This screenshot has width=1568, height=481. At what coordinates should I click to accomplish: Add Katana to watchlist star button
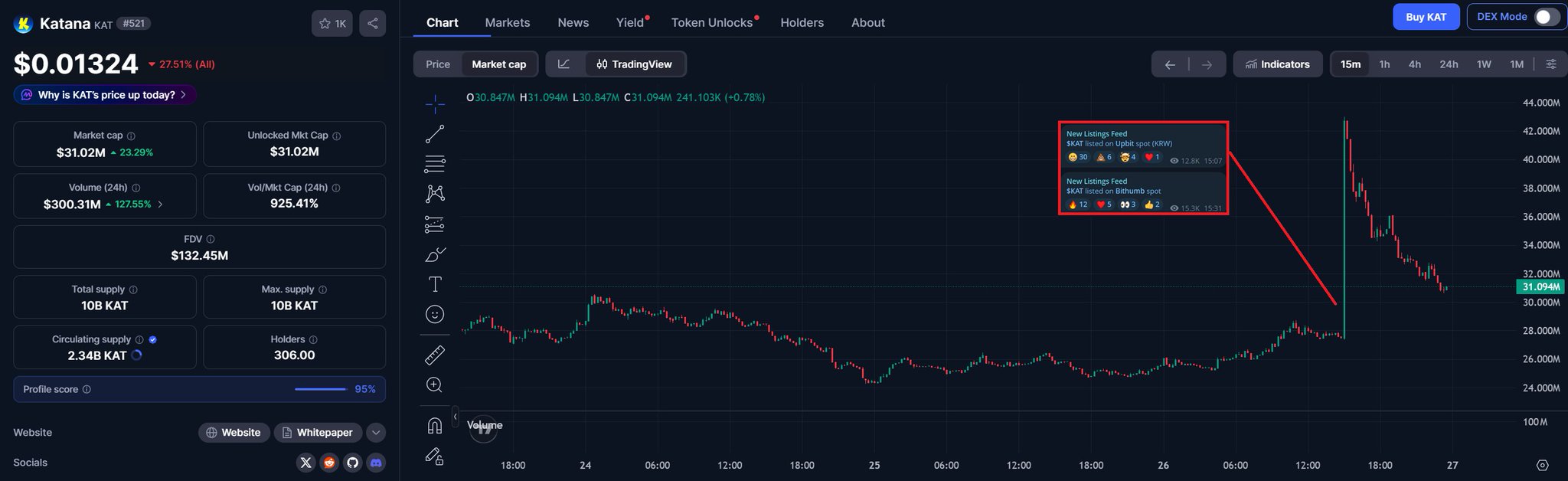click(332, 24)
